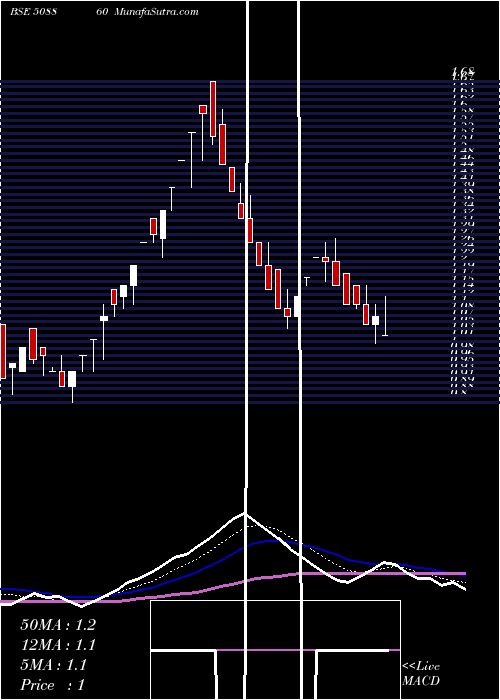Image resolution: width=500 pixels, height=700 pixels.
Task: Click the "1.44" price axis label
Action: [463, 164]
